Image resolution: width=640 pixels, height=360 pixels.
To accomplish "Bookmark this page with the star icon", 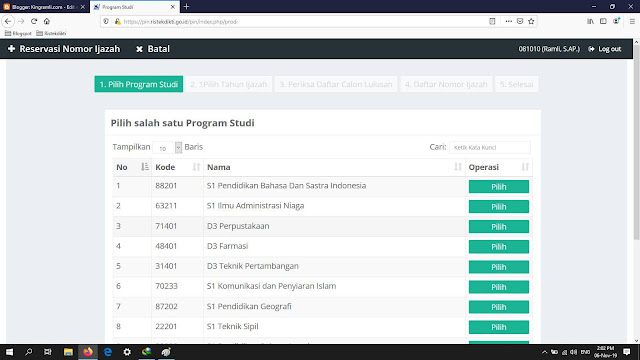I will pyautogui.click(x=531, y=21).
